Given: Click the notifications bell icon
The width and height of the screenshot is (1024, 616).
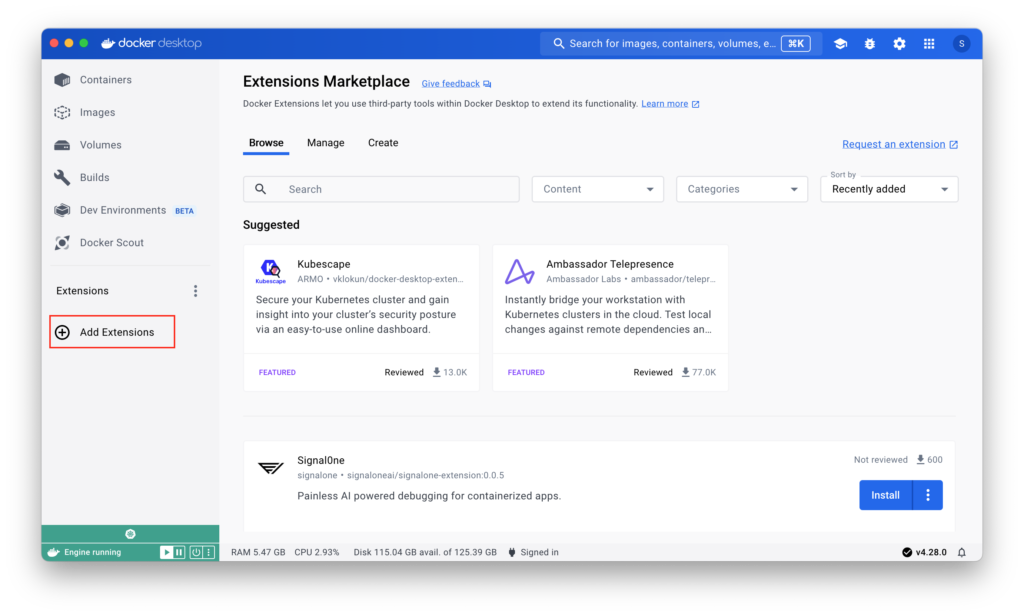Looking at the screenshot, I should click(962, 552).
